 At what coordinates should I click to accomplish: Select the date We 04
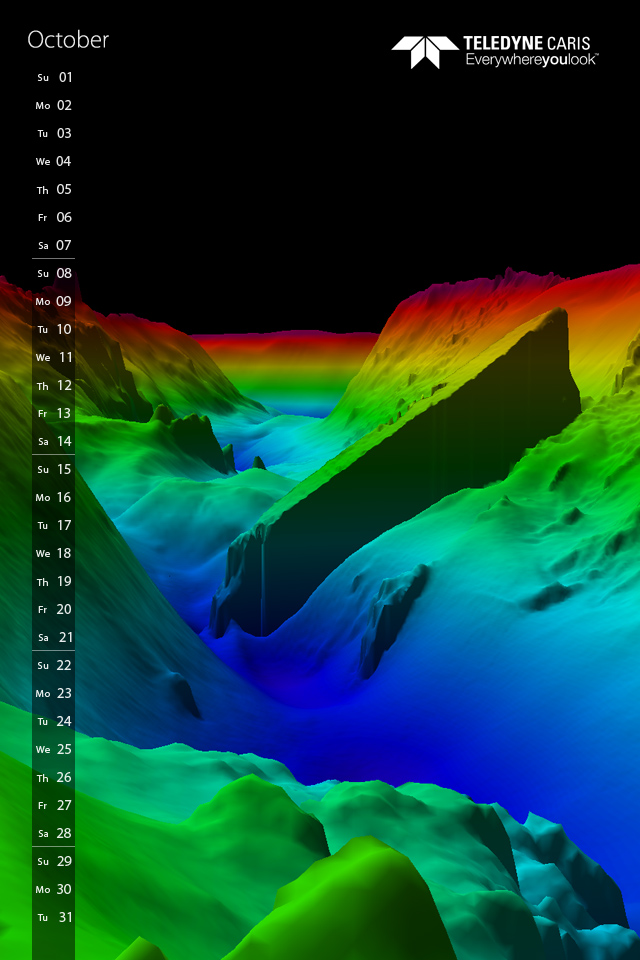[x=54, y=162]
